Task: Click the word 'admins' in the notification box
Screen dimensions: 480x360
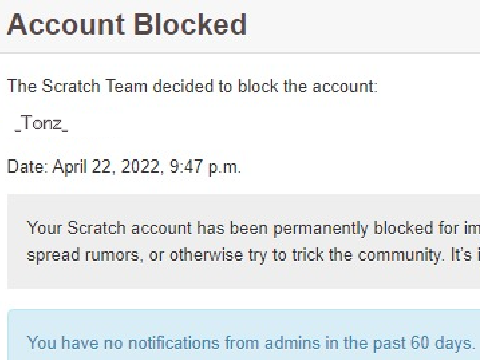Action: coord(293,343)
